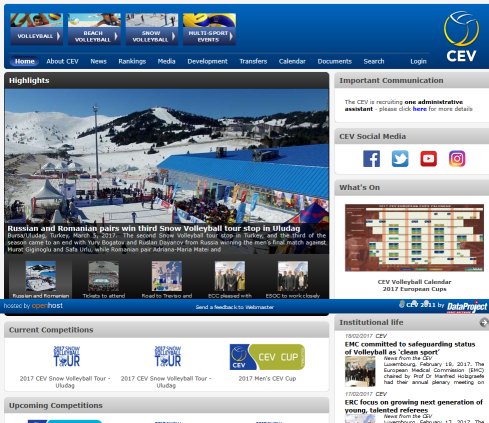Open the Transfers menu
489x423 pixels.
[253, 61]
